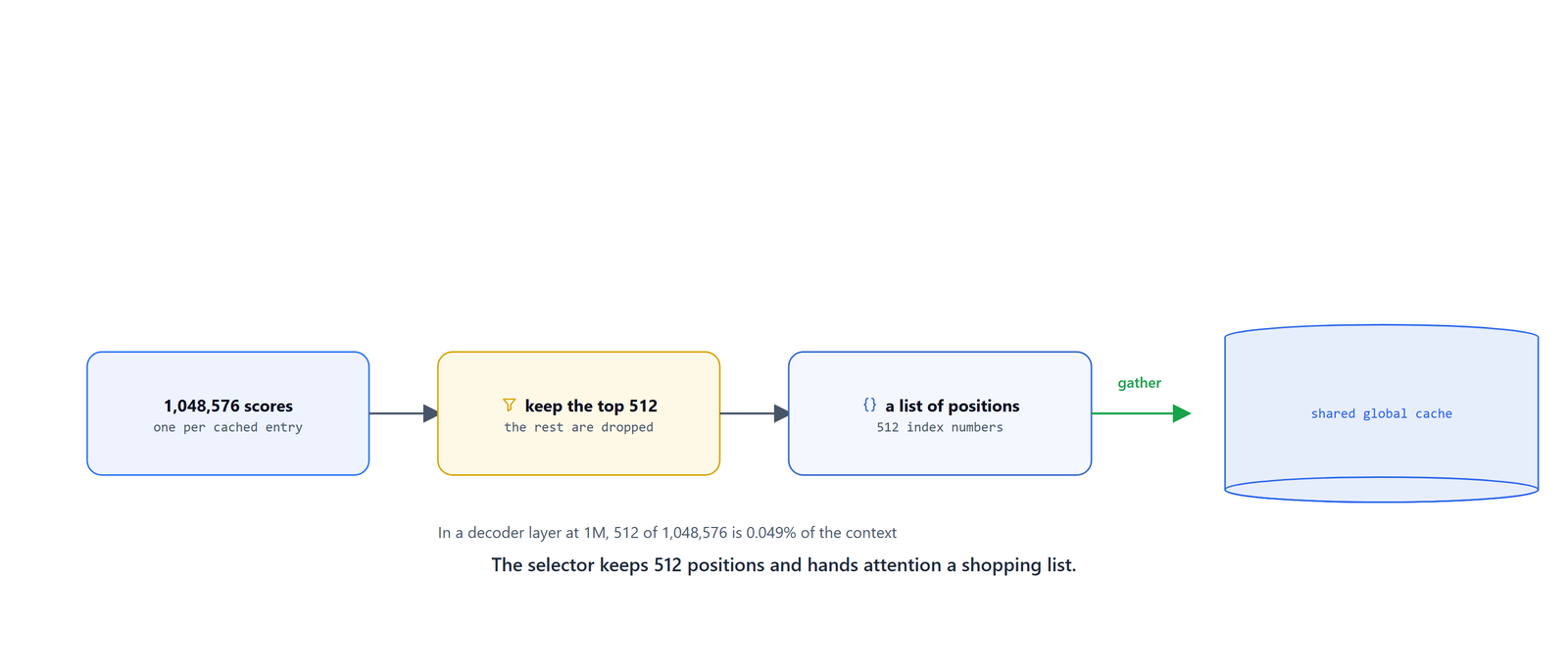Screen dimensions: 1568x672
Task: Click the "shared global cache" label
Action: (1382, 413)
